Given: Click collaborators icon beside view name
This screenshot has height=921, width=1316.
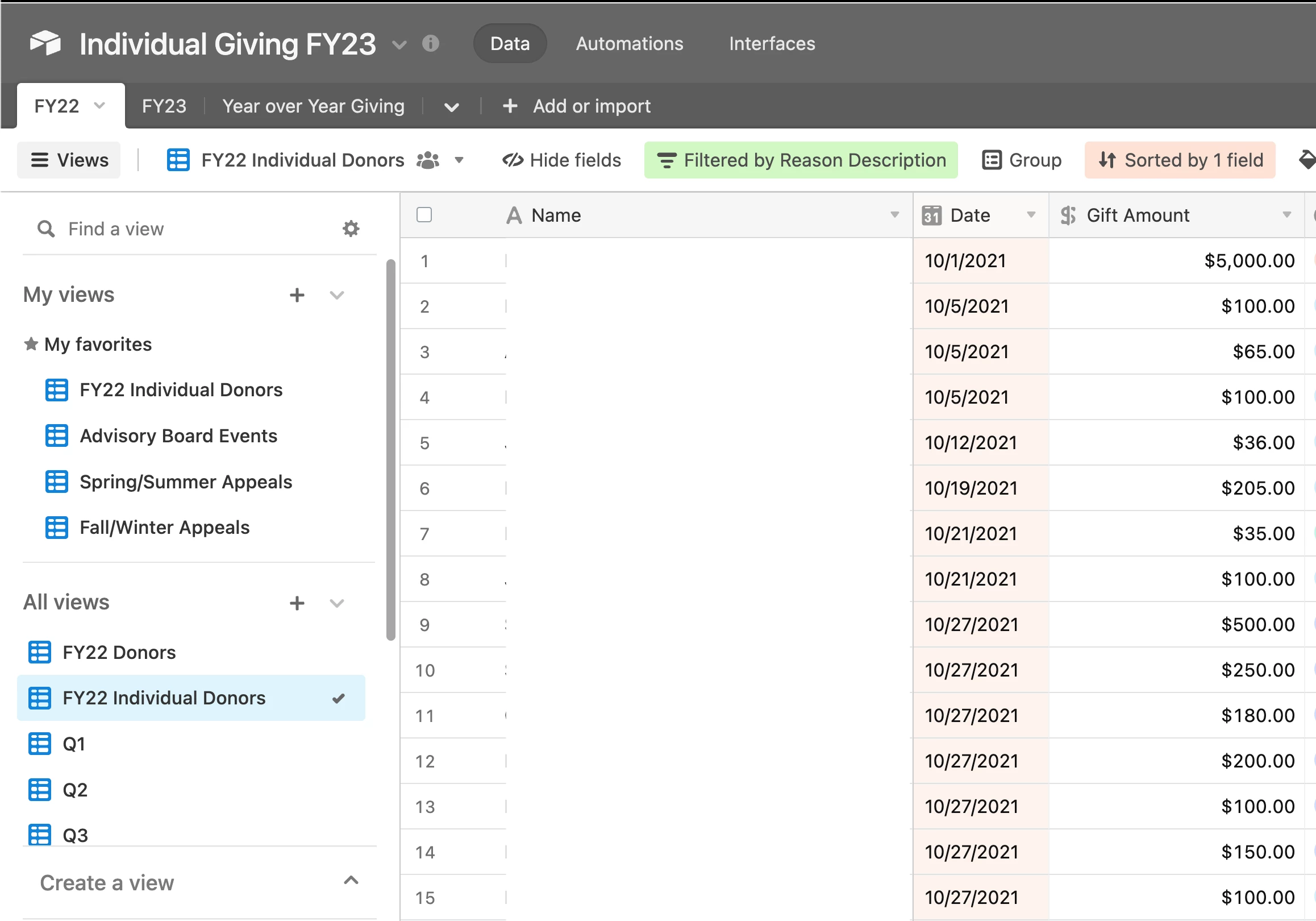Looking at the screenshot, I should (427, 160).
